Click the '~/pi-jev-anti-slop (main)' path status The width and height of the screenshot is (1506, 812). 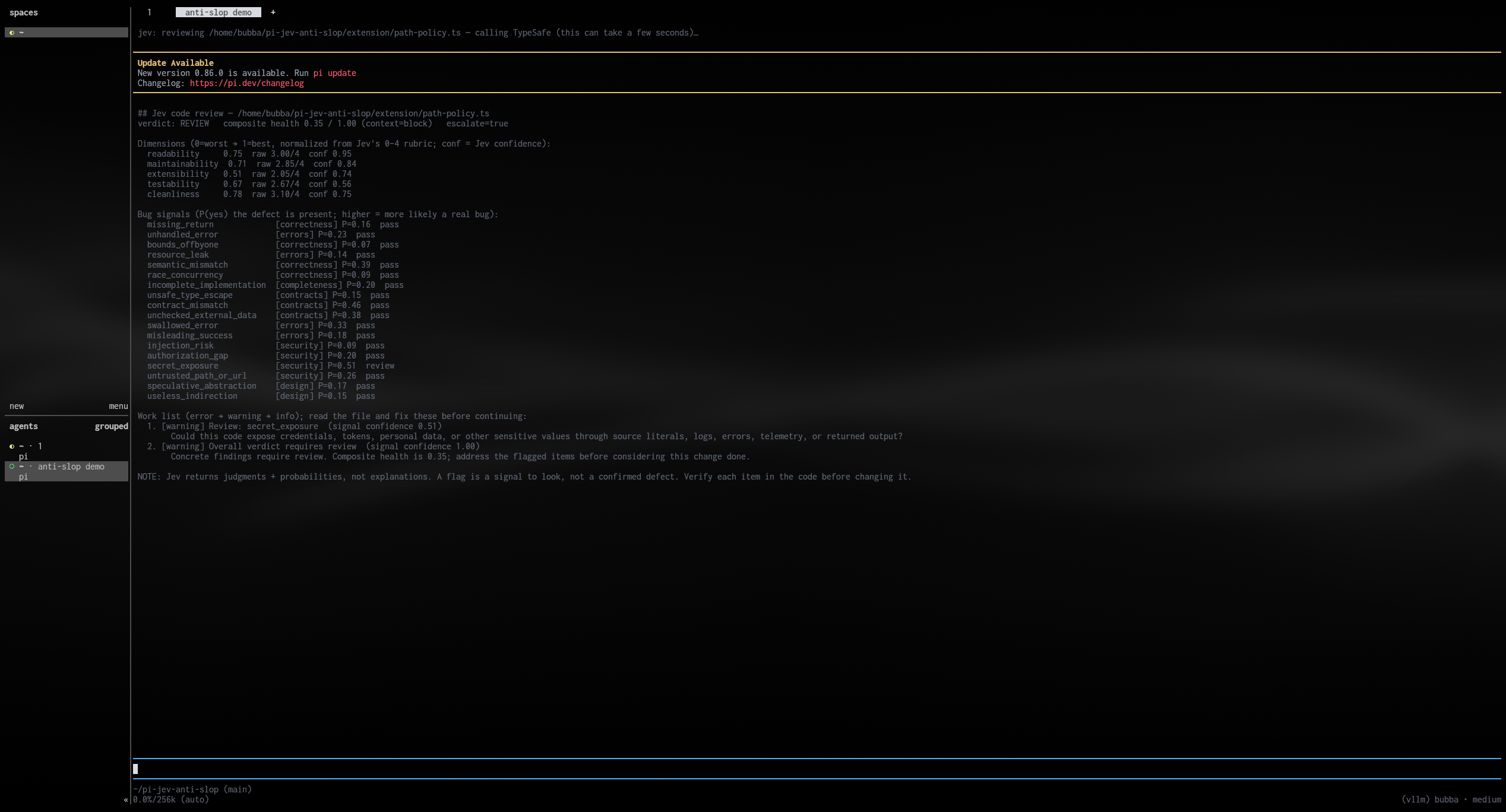192,789
